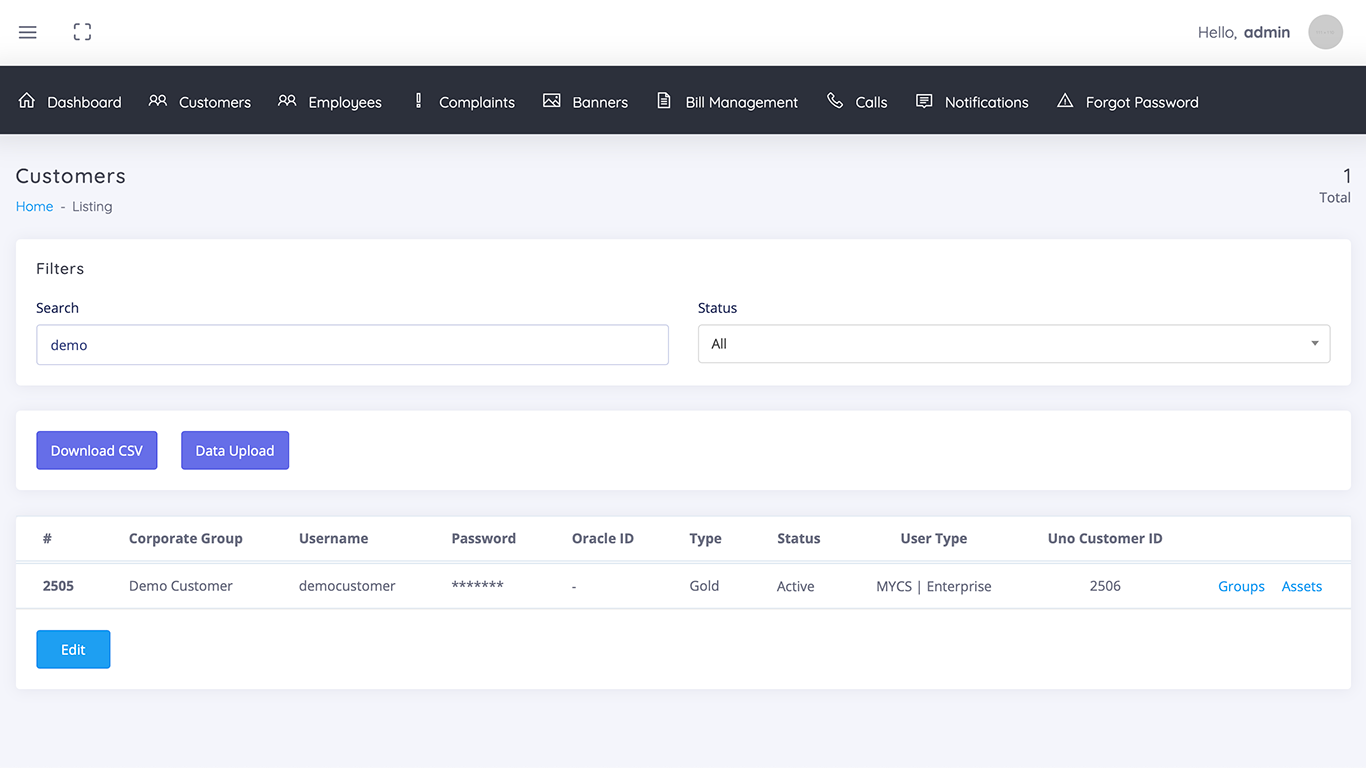The width and height of the screenshot is (1366, 768).
Task: Click the customer ID 2505 cell
Action: pyautogui.click(x=58, y=586)
